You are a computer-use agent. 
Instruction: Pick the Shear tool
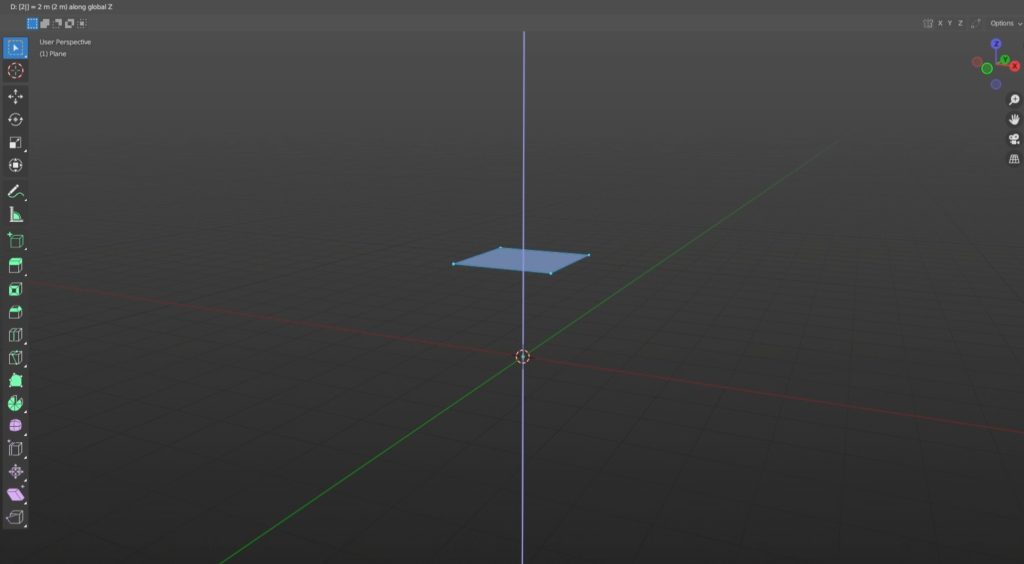[x=15, y=495]
